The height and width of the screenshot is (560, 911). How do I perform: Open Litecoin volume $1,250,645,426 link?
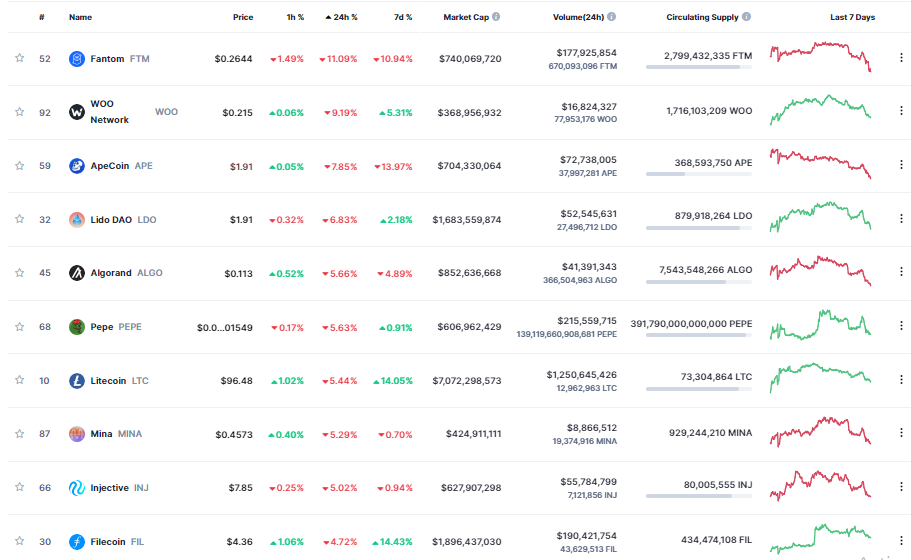point(582,375)
